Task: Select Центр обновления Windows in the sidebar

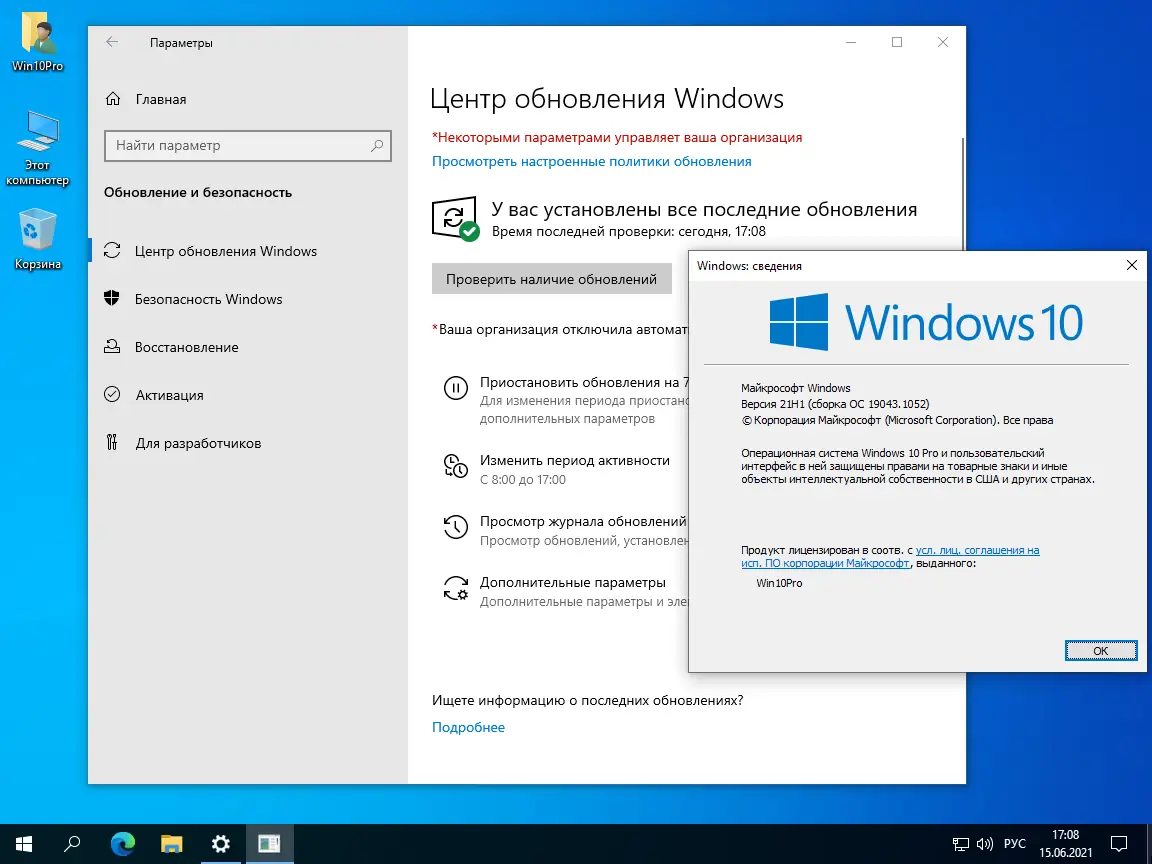Action: [x=110, y=251]
